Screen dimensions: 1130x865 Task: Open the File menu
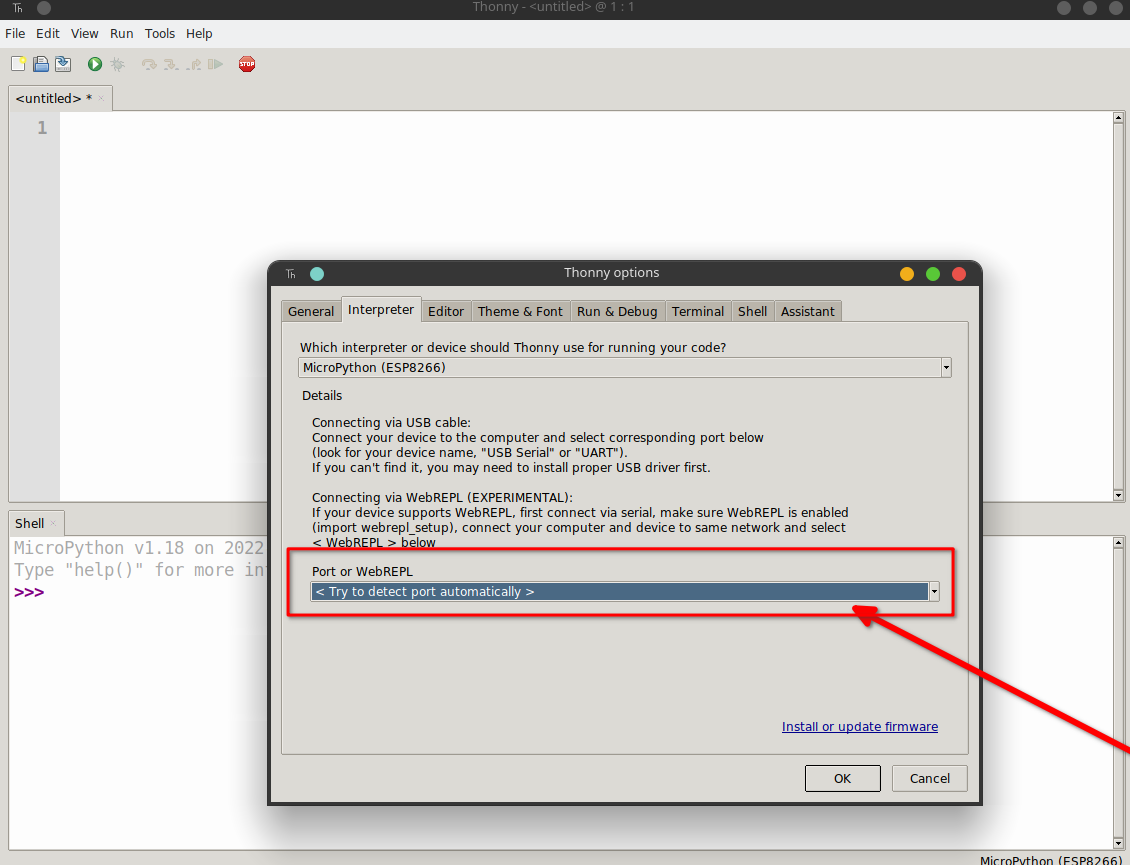coord(15,34)
